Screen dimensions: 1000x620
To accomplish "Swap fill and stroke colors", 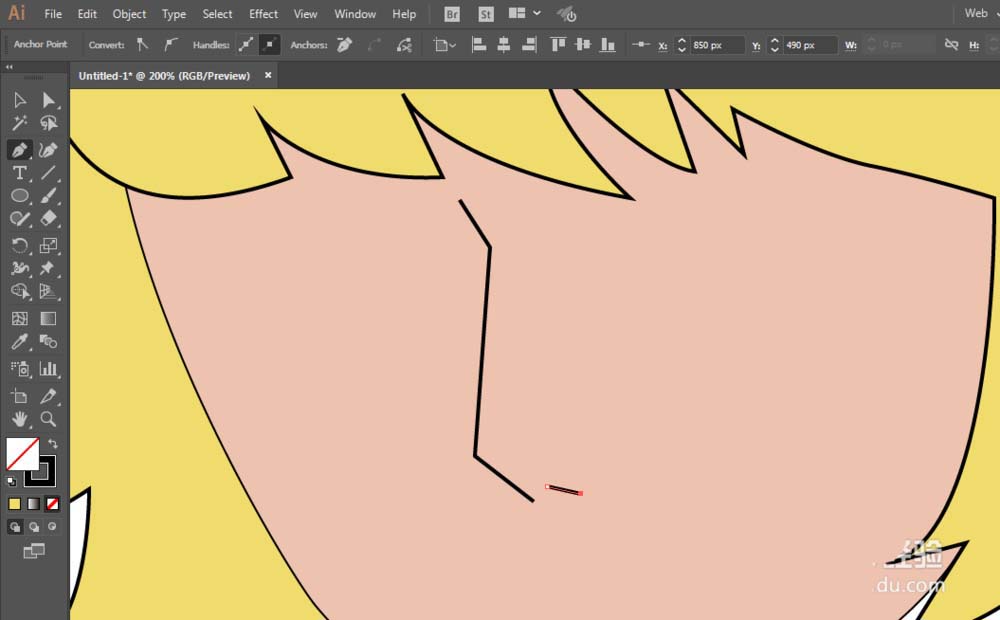I will (53, 443).
